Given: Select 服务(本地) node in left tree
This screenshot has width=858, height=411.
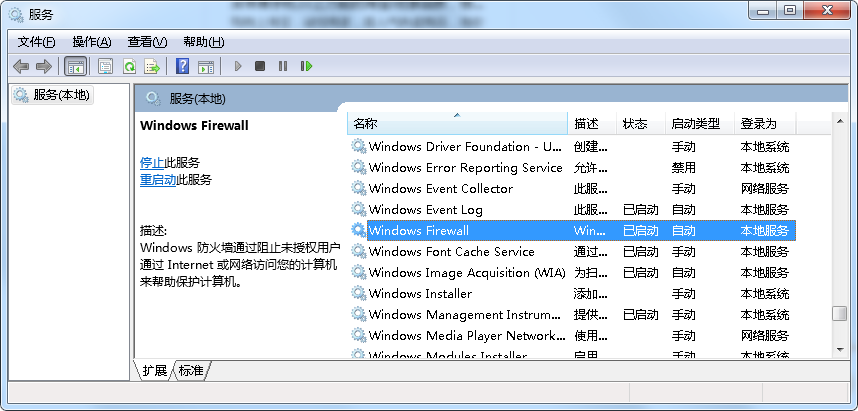Looking at the screenshot, I should point(53,95).
